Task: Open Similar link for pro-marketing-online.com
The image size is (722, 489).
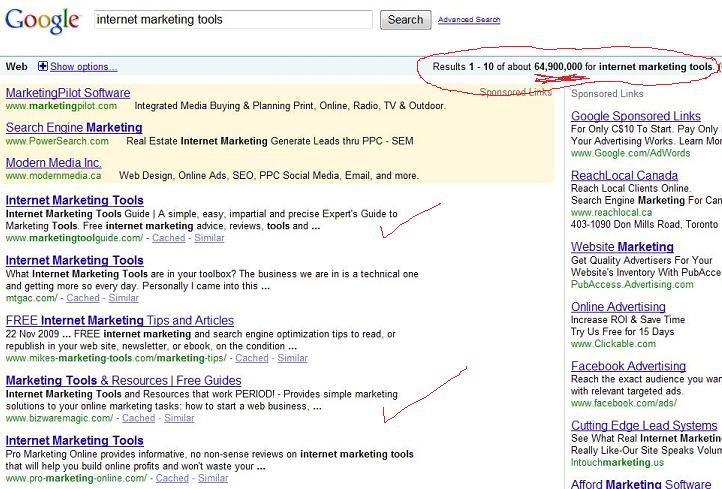Action: click(x=213, y=478)
